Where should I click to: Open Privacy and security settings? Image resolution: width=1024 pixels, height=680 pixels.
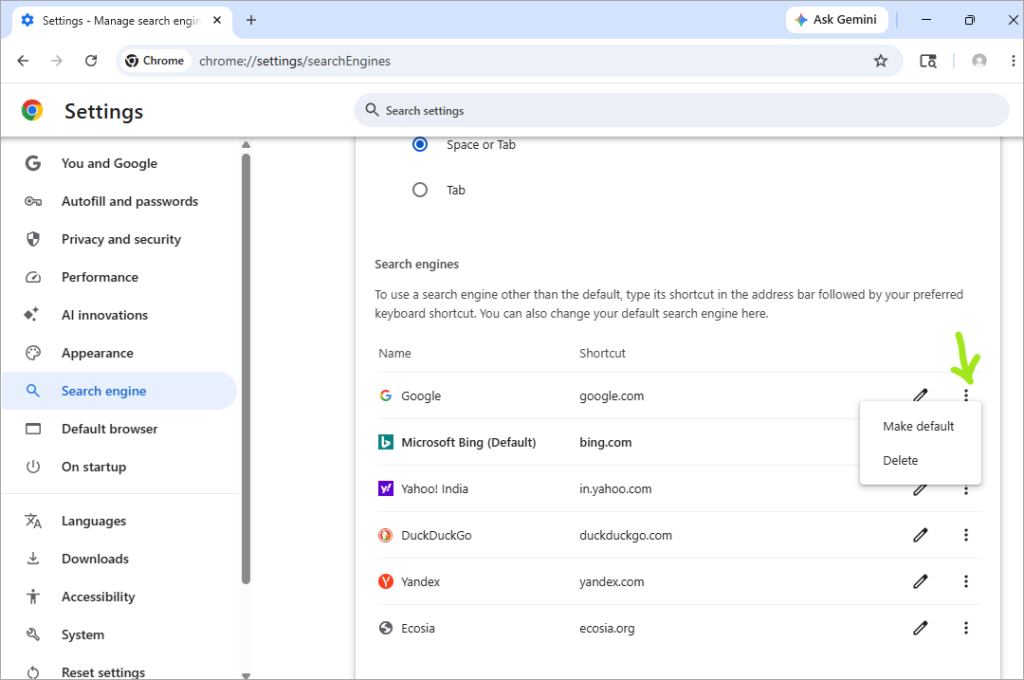tap(121, 239)
